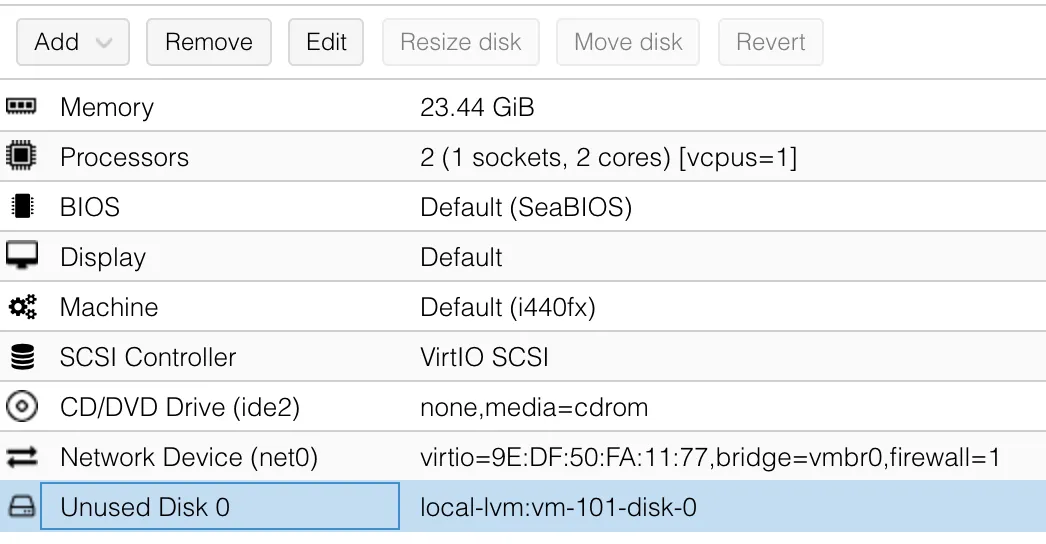
Task: Click the SCSI Controller database icon
Action: point(22,356)
